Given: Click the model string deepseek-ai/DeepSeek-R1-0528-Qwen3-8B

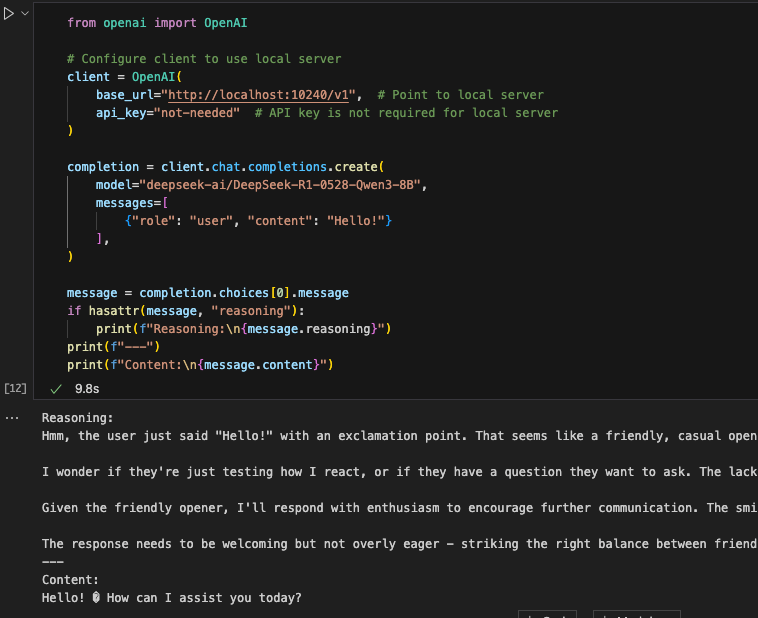Looking at the screenshot, I should pos(280,185).
